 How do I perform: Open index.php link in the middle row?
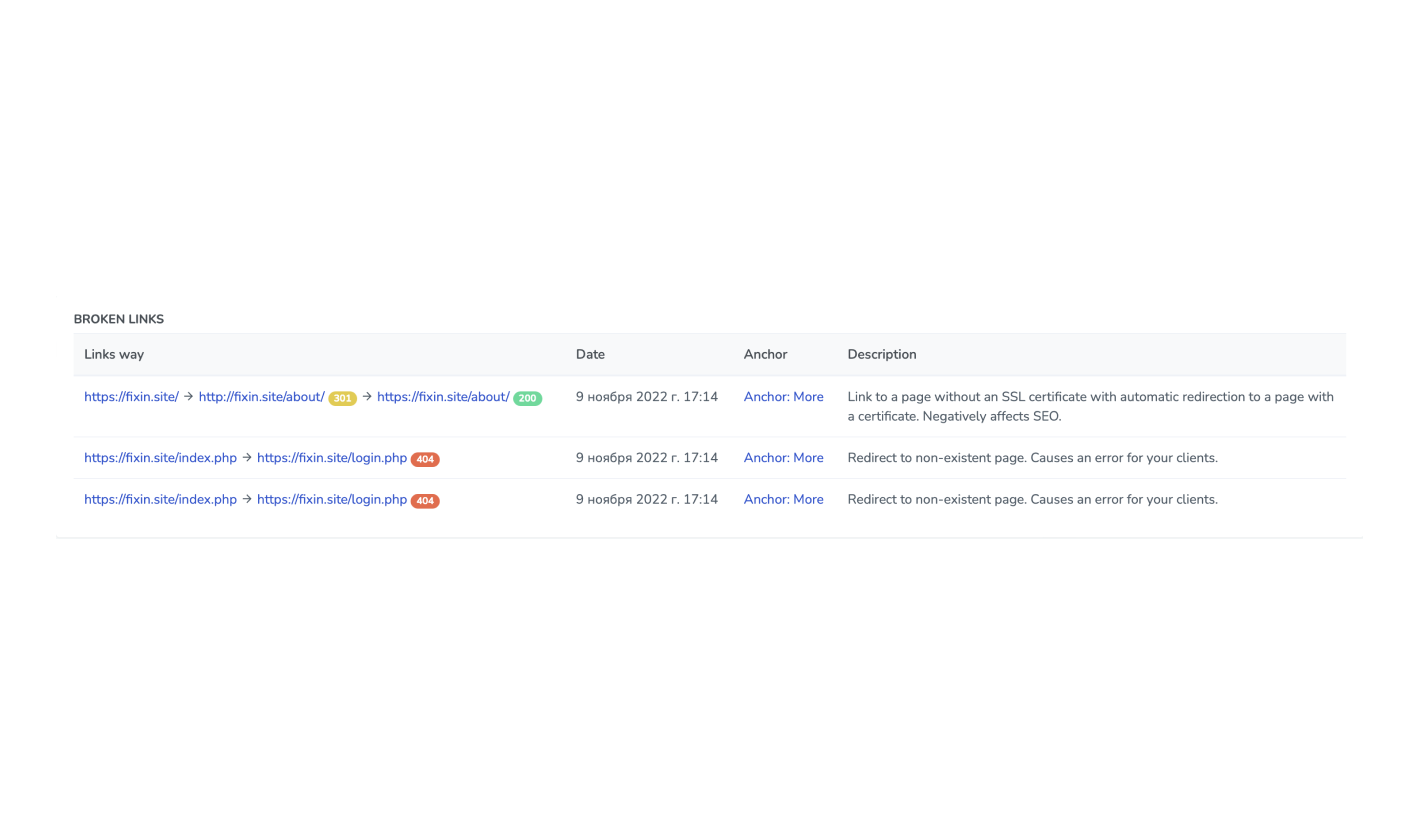[160, 458]
